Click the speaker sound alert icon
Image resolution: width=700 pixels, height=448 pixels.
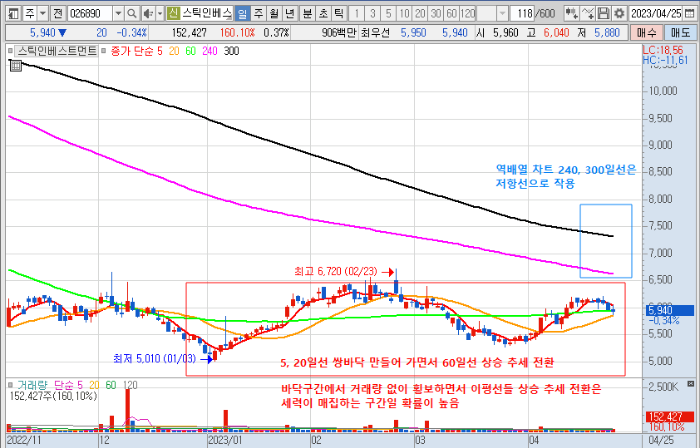click(148, 14)
